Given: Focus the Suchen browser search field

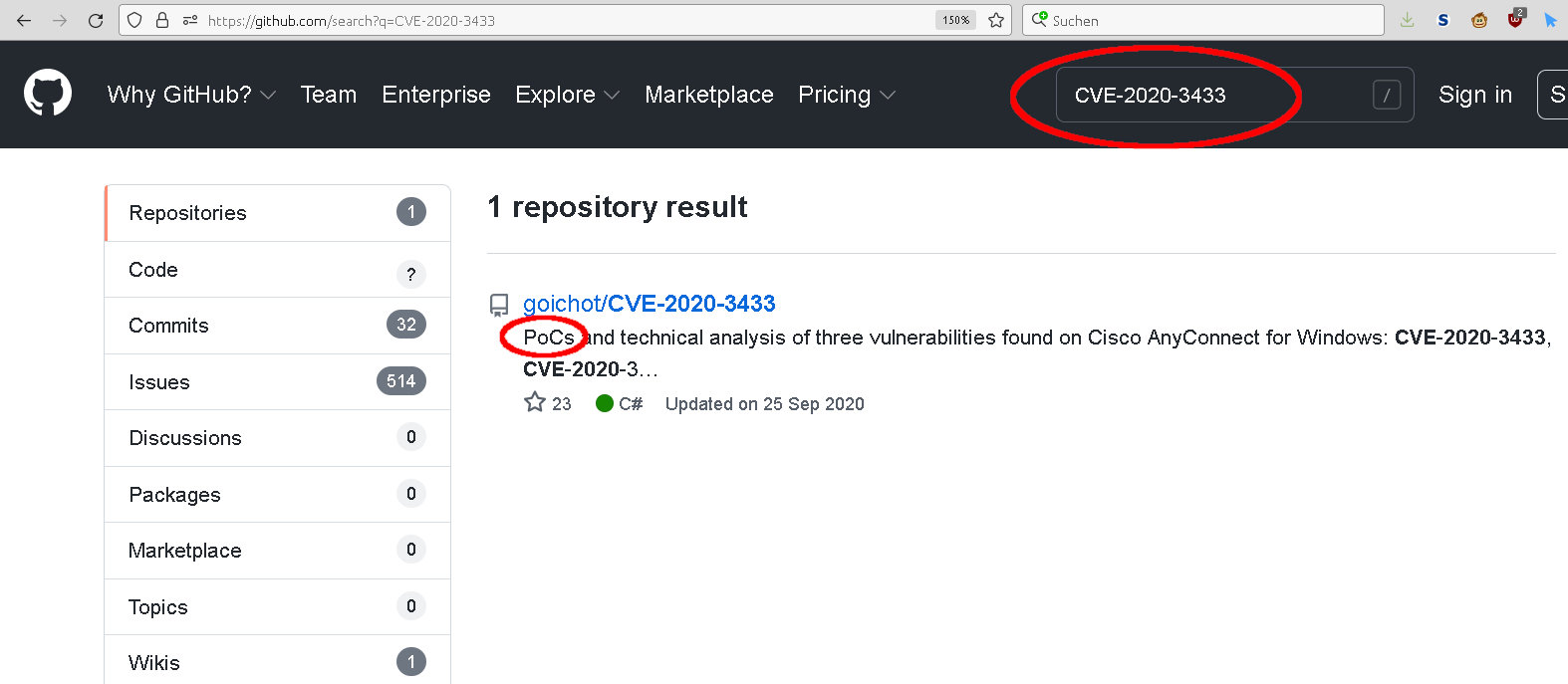Looking at the screenshot, I should pos(1203,20).
